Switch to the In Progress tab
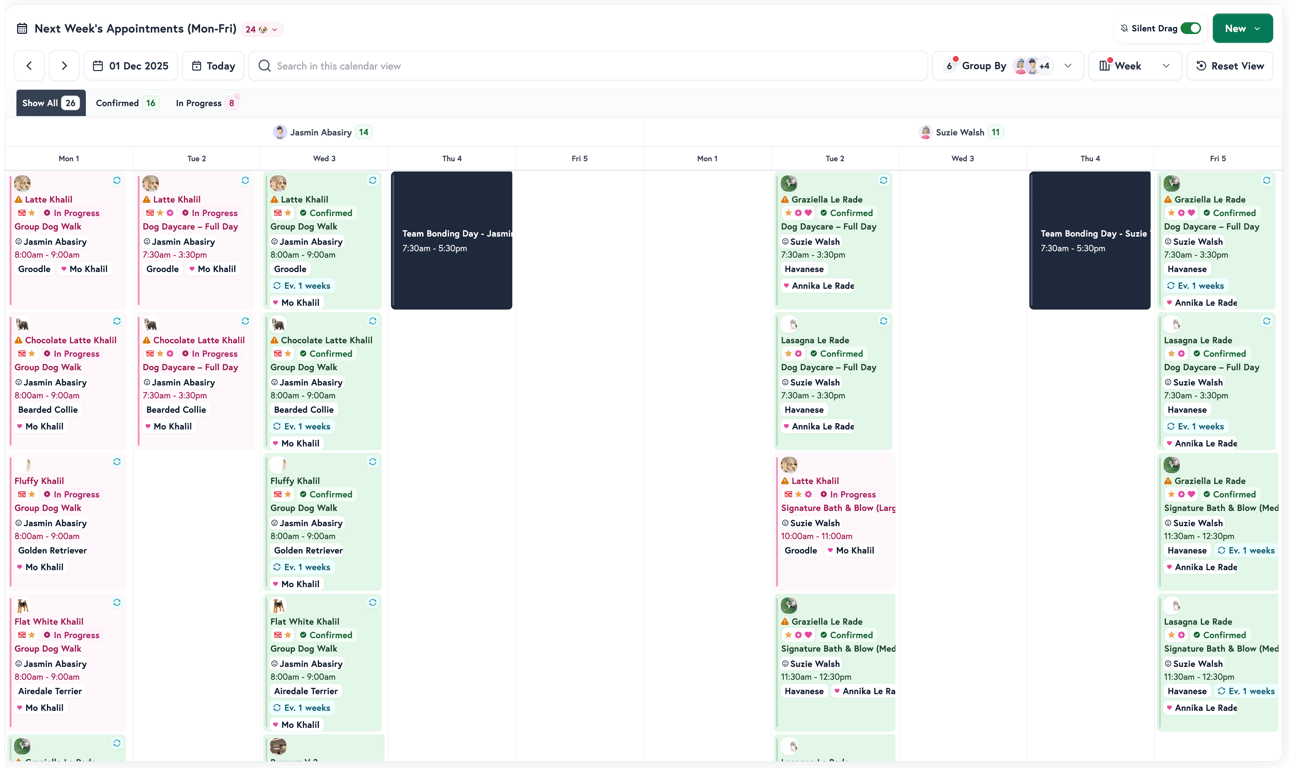The width and height of the screenshot is (1289, 768). click(206, 103)
